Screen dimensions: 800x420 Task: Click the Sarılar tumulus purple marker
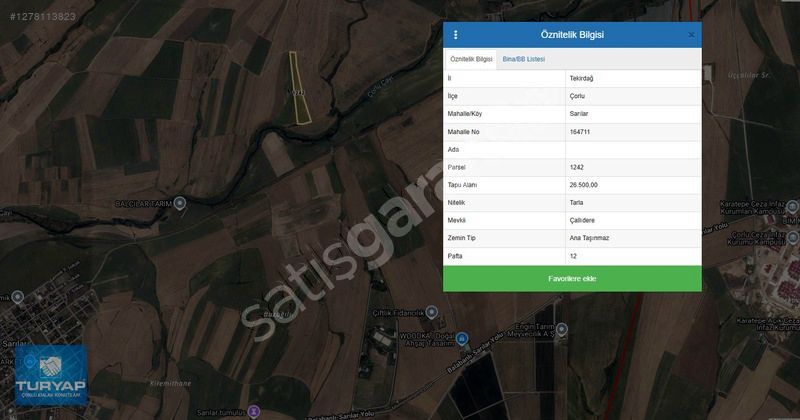[x=254, y=410]
